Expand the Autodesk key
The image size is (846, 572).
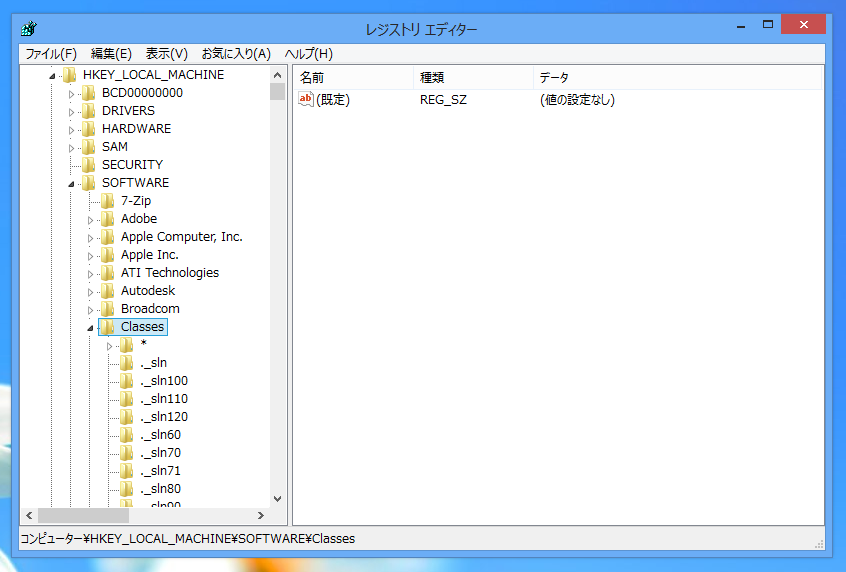click(90, 292)
